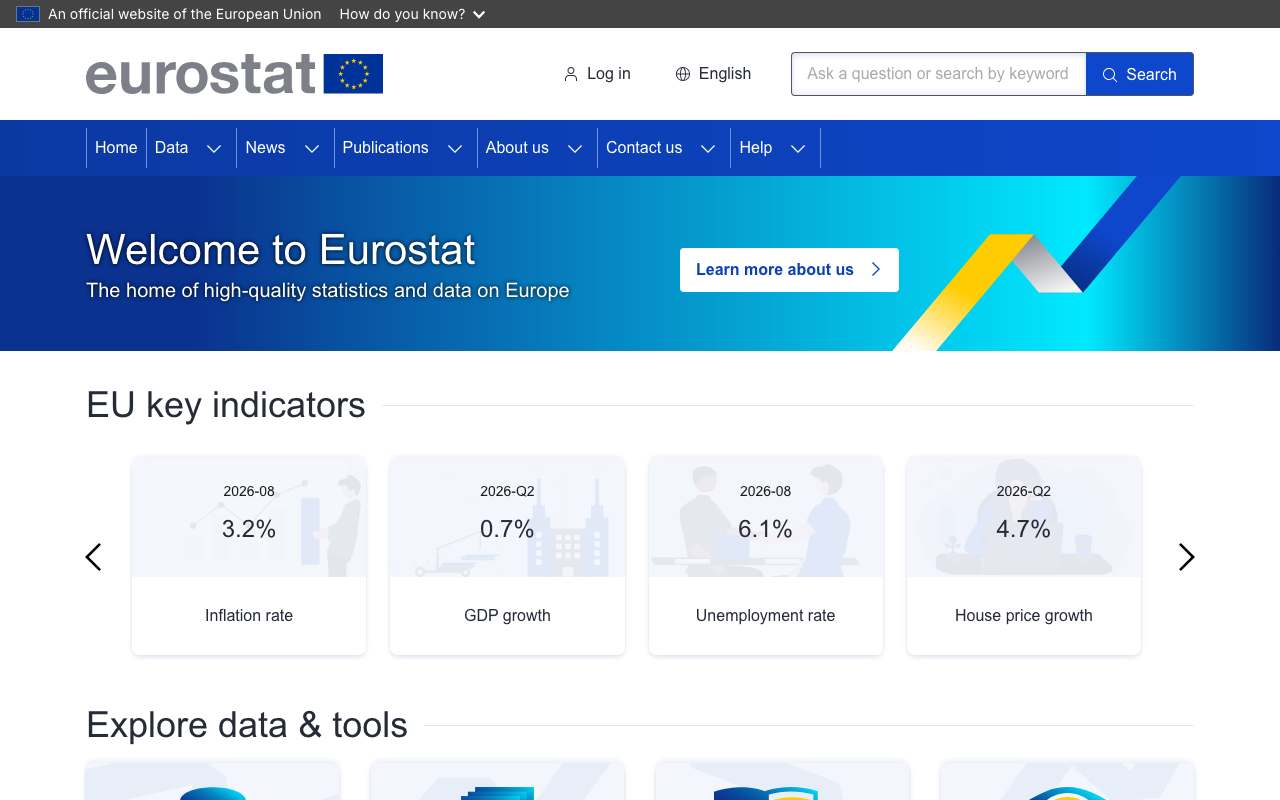Screen dimensions: 1280x800
Task: Click the EU flag in top banner
Action: click(28, 14)
